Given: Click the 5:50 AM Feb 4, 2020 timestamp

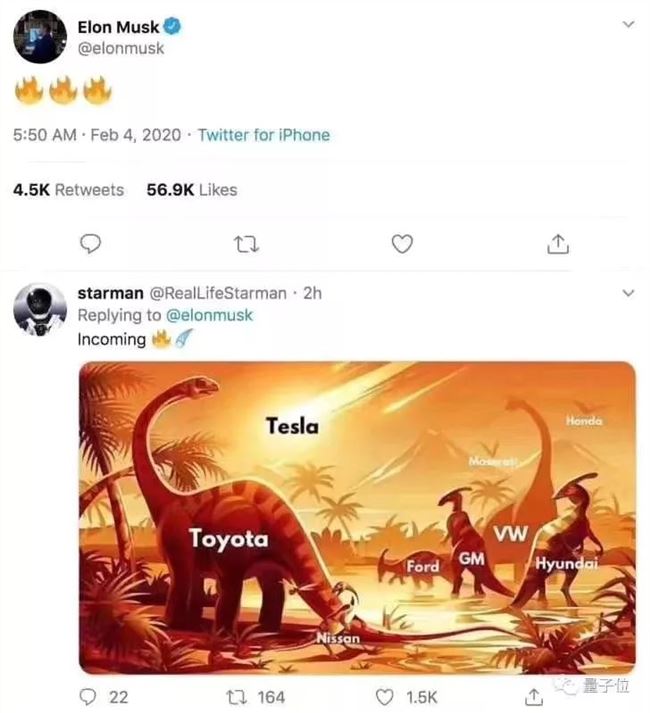Looking at the screenshot, I should (95, 135).
